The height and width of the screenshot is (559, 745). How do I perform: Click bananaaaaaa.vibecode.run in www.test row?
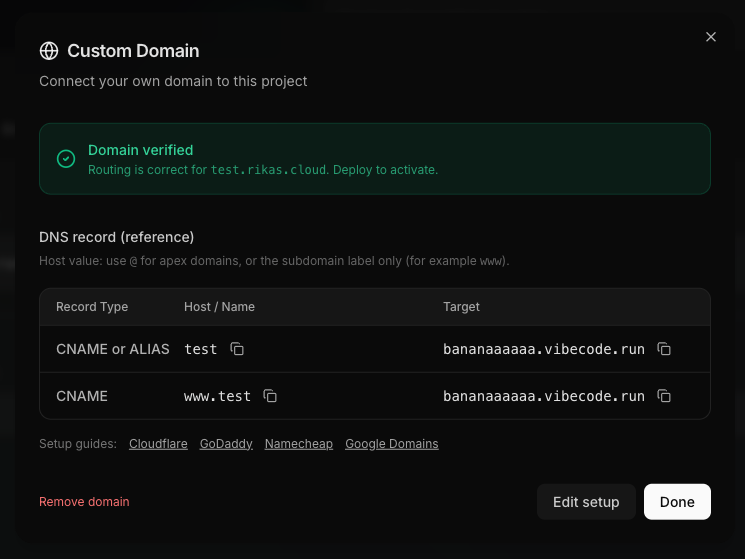point(544,396)
